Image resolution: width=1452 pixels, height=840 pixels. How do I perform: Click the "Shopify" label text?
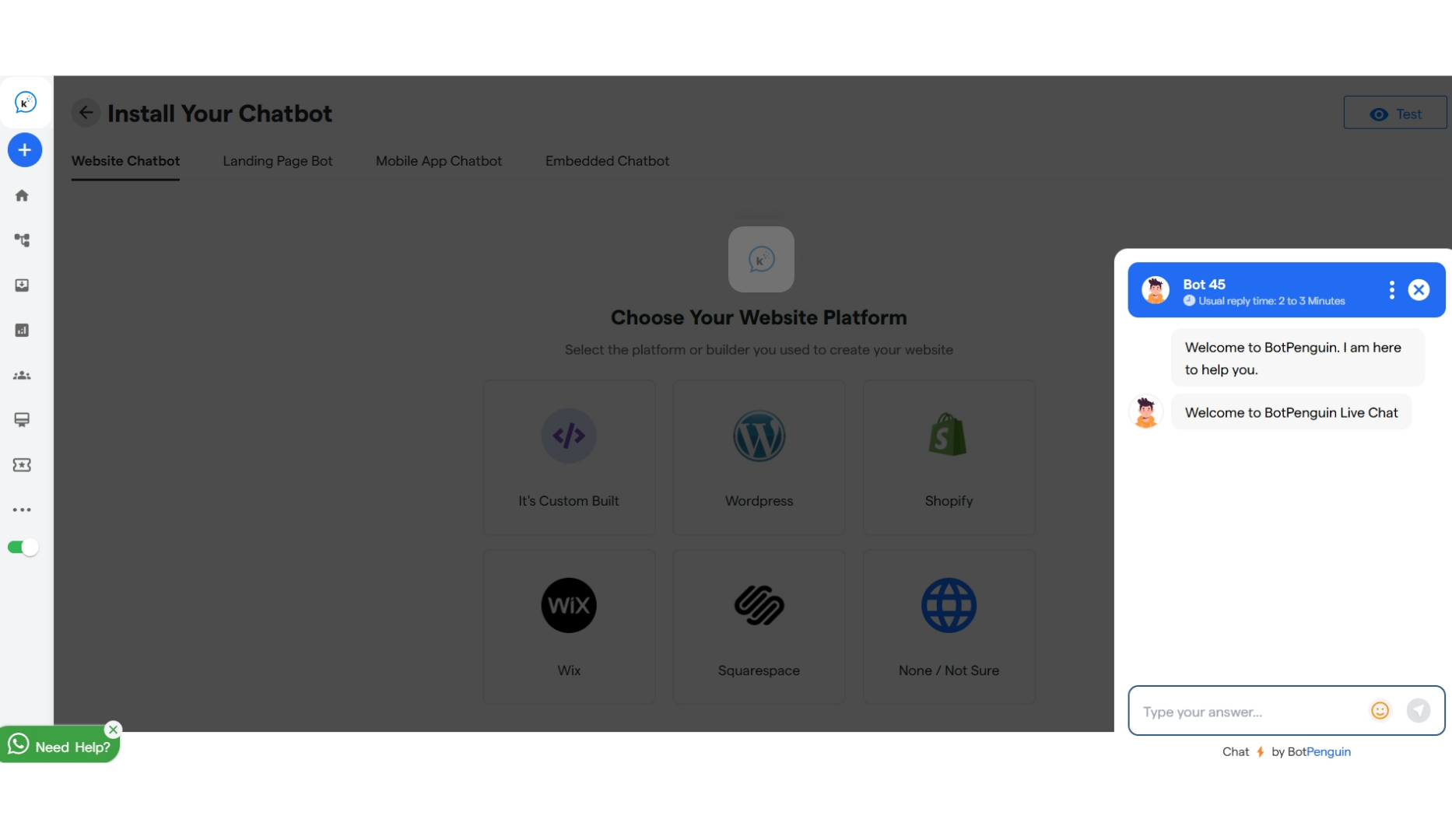click(x=949, y=501)
